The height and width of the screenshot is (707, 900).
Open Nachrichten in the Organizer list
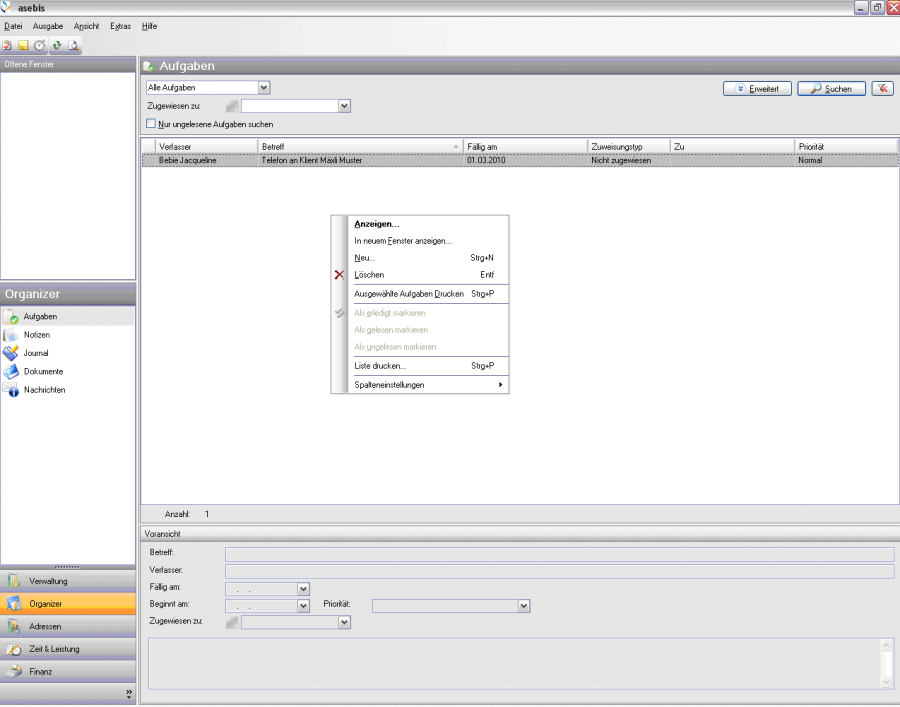pos(44,390)
